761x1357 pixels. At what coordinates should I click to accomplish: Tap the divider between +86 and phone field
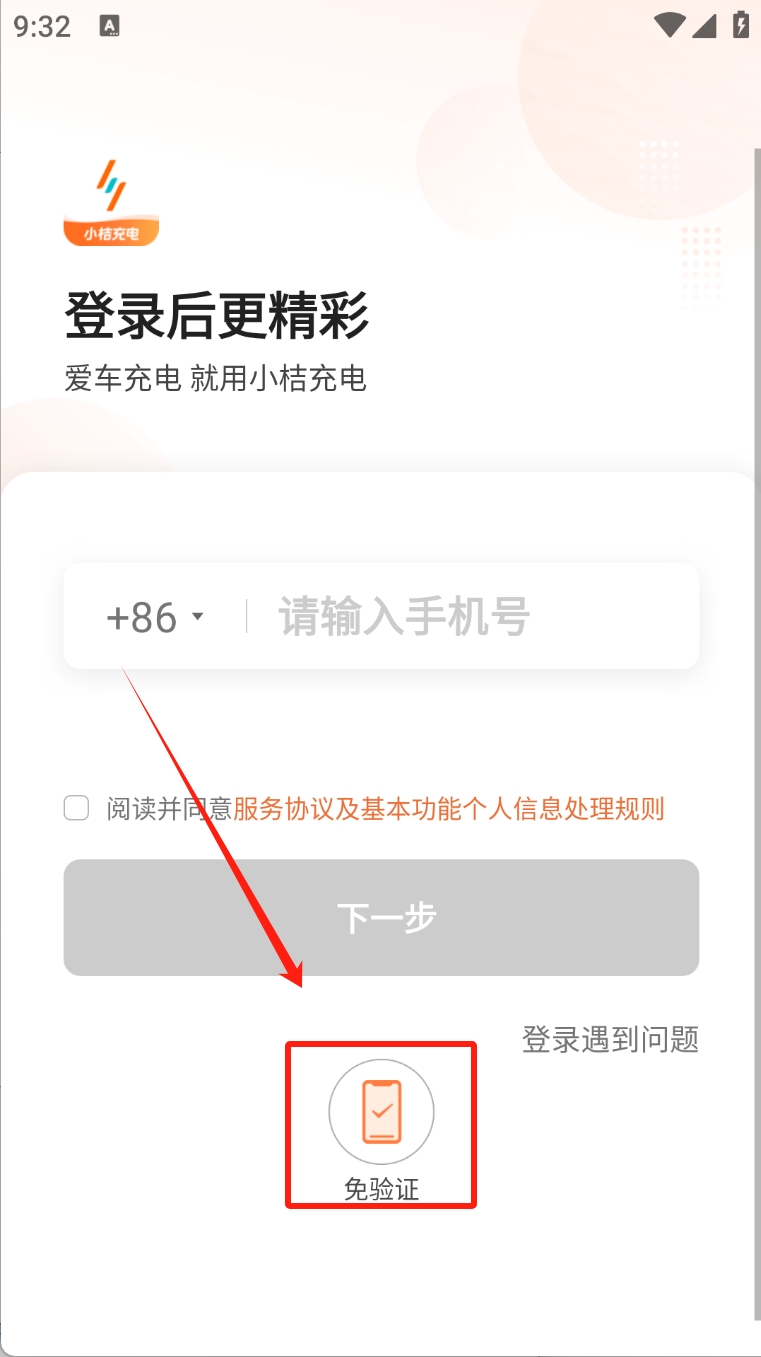(246, 617)
